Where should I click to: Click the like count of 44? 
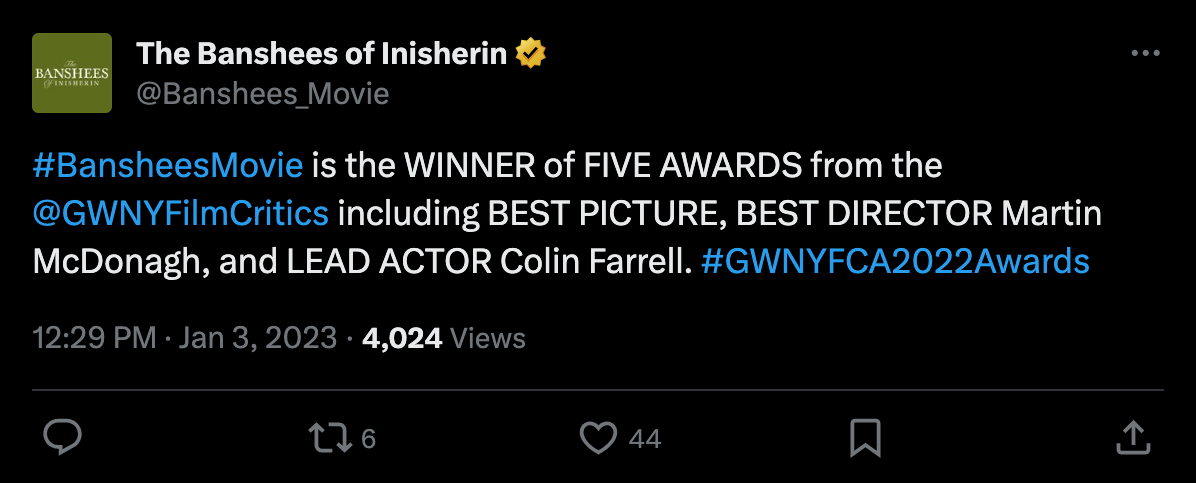tap(645, 438)
